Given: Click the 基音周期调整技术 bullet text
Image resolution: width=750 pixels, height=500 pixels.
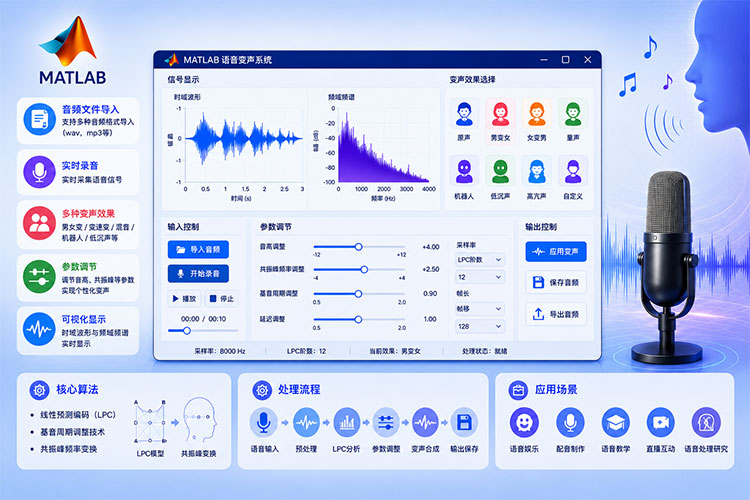Looking at the screenshot, I should pyautogui.click(x=72, y=432).
